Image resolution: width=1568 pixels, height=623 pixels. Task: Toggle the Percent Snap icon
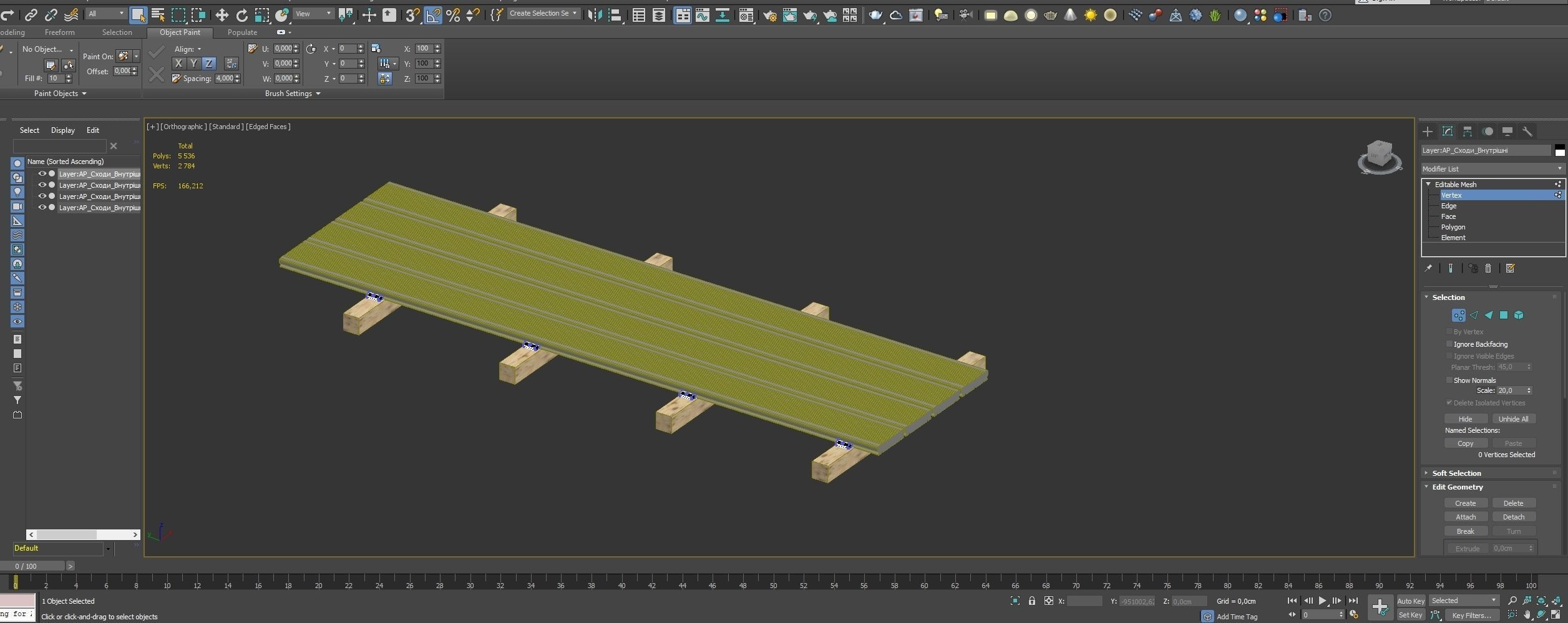click(453, 15)
